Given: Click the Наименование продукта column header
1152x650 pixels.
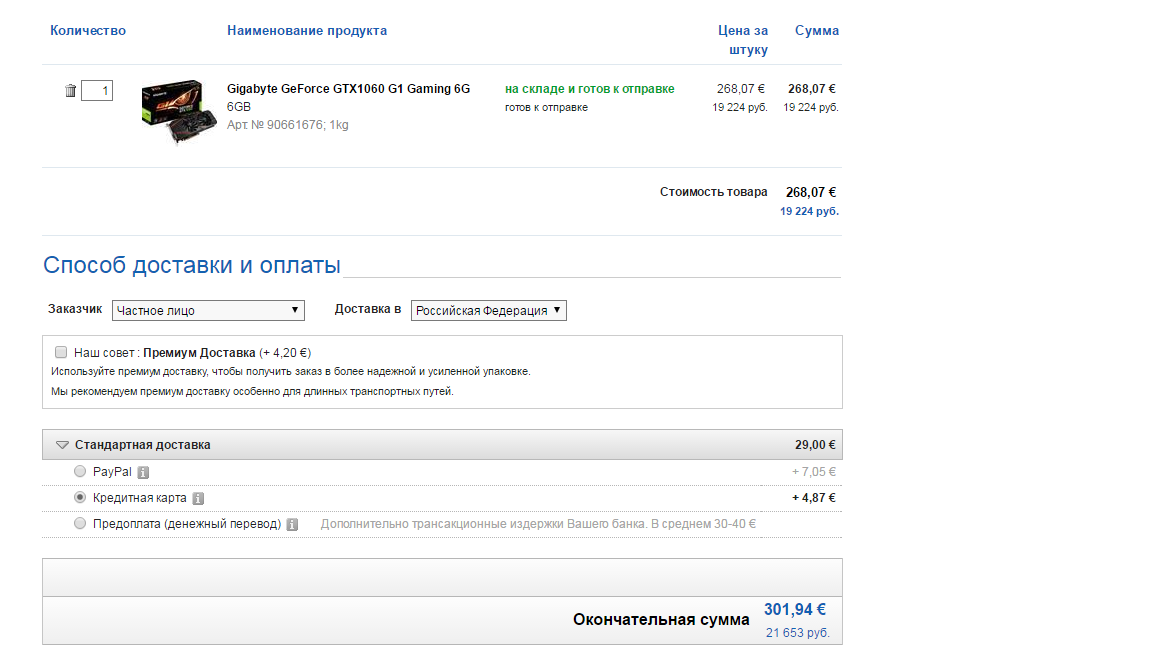Looking at the screenshot, I should tap(307, 31).
